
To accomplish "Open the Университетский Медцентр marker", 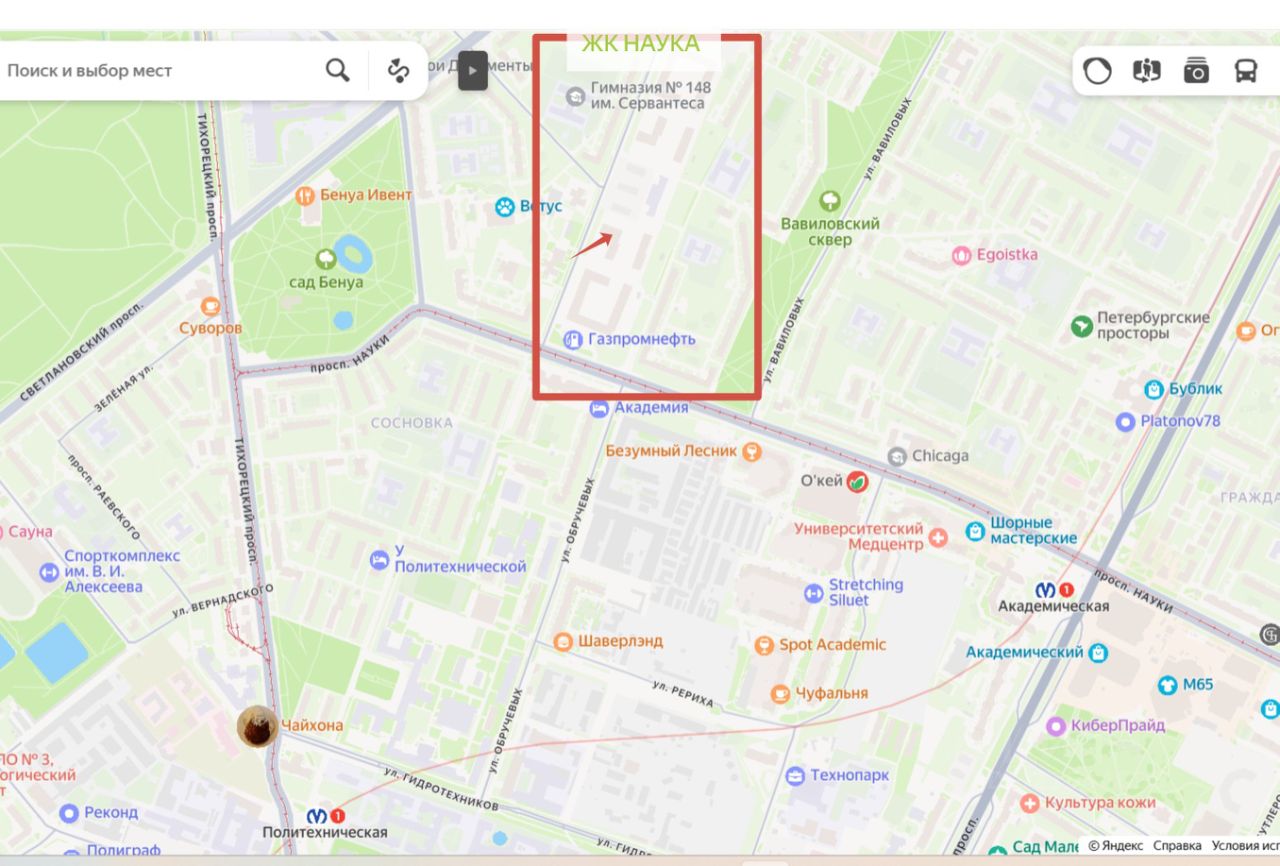I will [938, 538].
